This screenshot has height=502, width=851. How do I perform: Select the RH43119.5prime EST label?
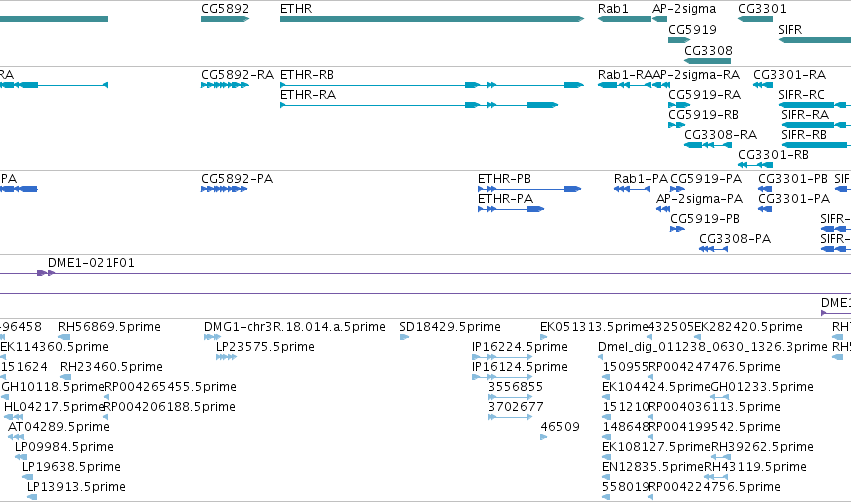755,467
